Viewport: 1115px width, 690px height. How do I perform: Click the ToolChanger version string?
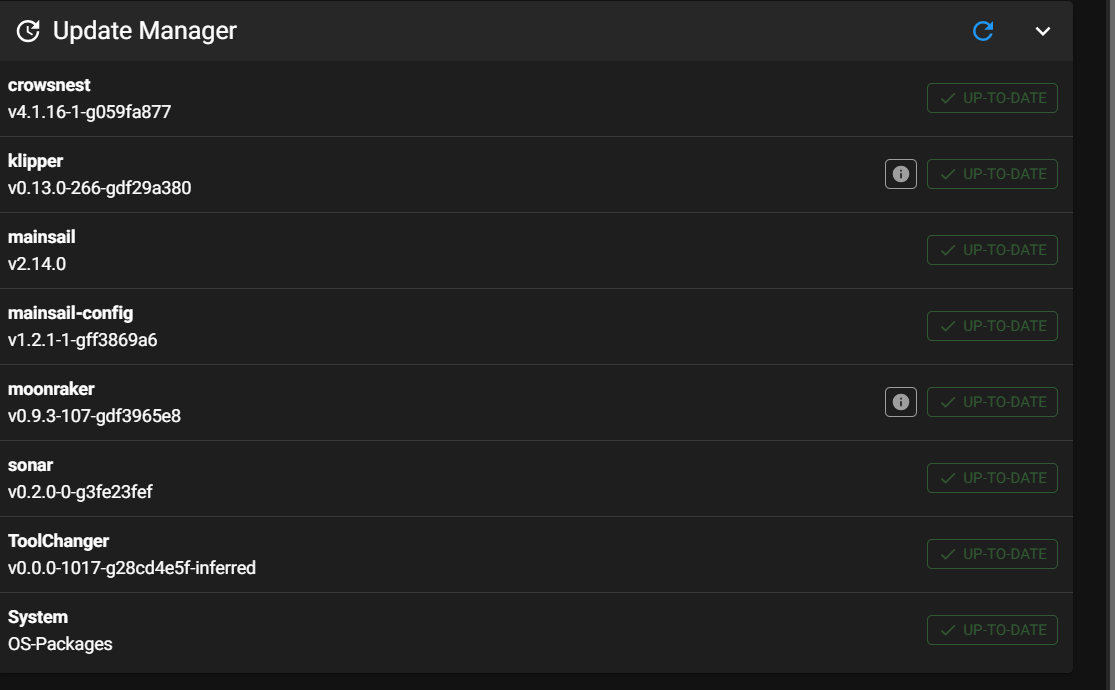(x=132, y=568)
